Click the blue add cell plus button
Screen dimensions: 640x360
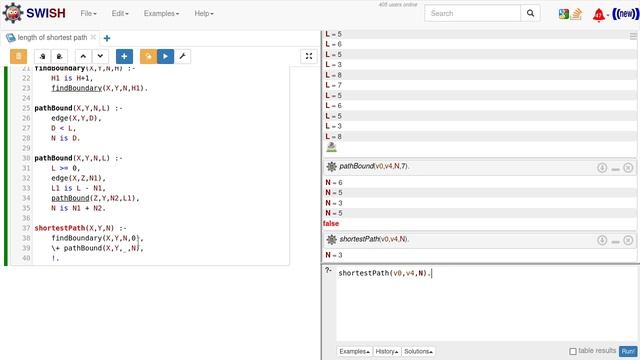(124, 56)
